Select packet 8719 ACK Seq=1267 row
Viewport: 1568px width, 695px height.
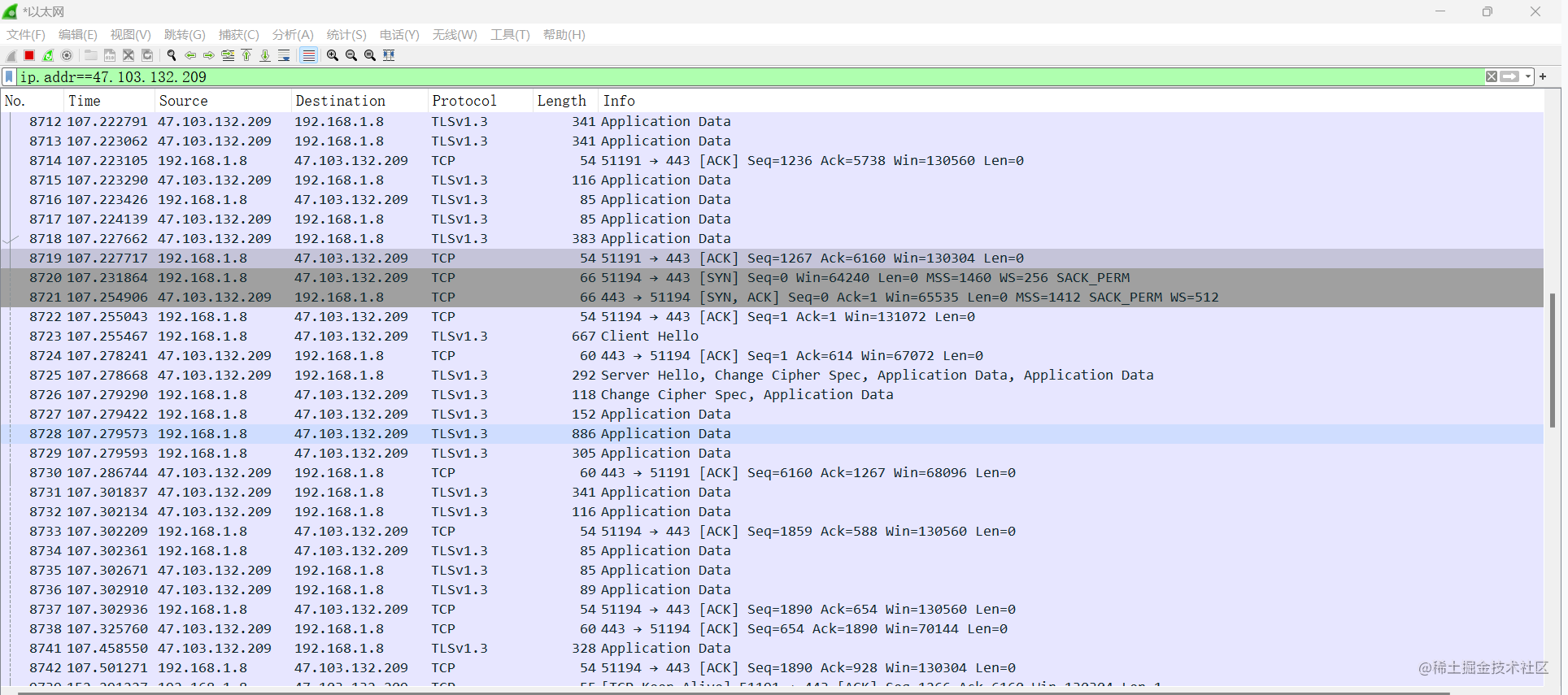click(772, 258)
